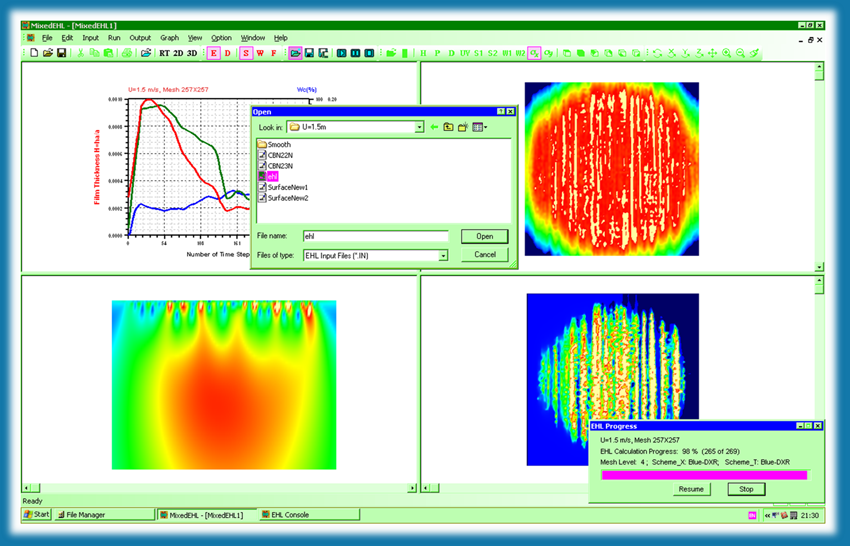Select the green W1 plot button
The image size is (850, 546).
tap(507, 53)
